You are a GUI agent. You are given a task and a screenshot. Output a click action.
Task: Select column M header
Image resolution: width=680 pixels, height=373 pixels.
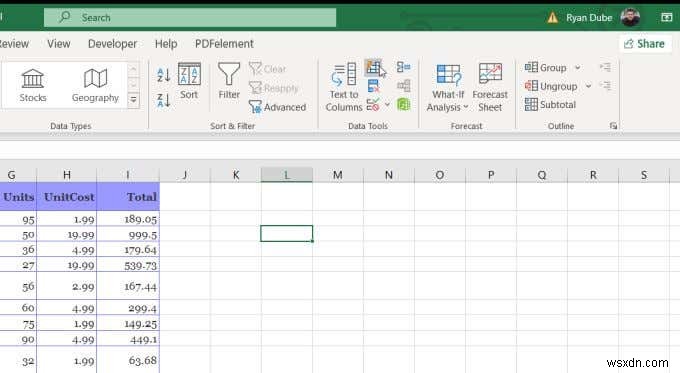pos(337,175)
